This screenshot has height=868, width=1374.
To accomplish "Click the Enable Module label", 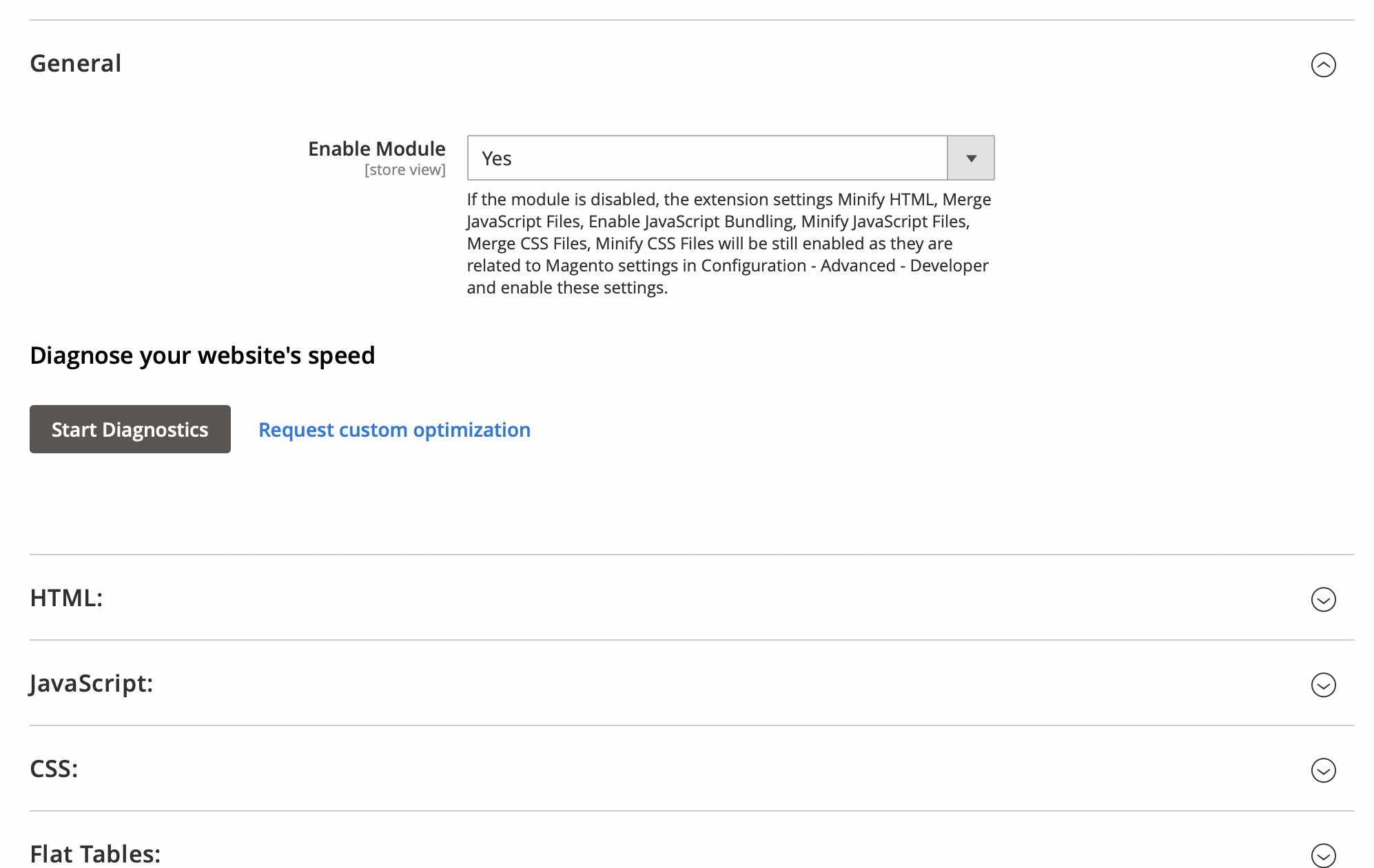I will (376, 149).
